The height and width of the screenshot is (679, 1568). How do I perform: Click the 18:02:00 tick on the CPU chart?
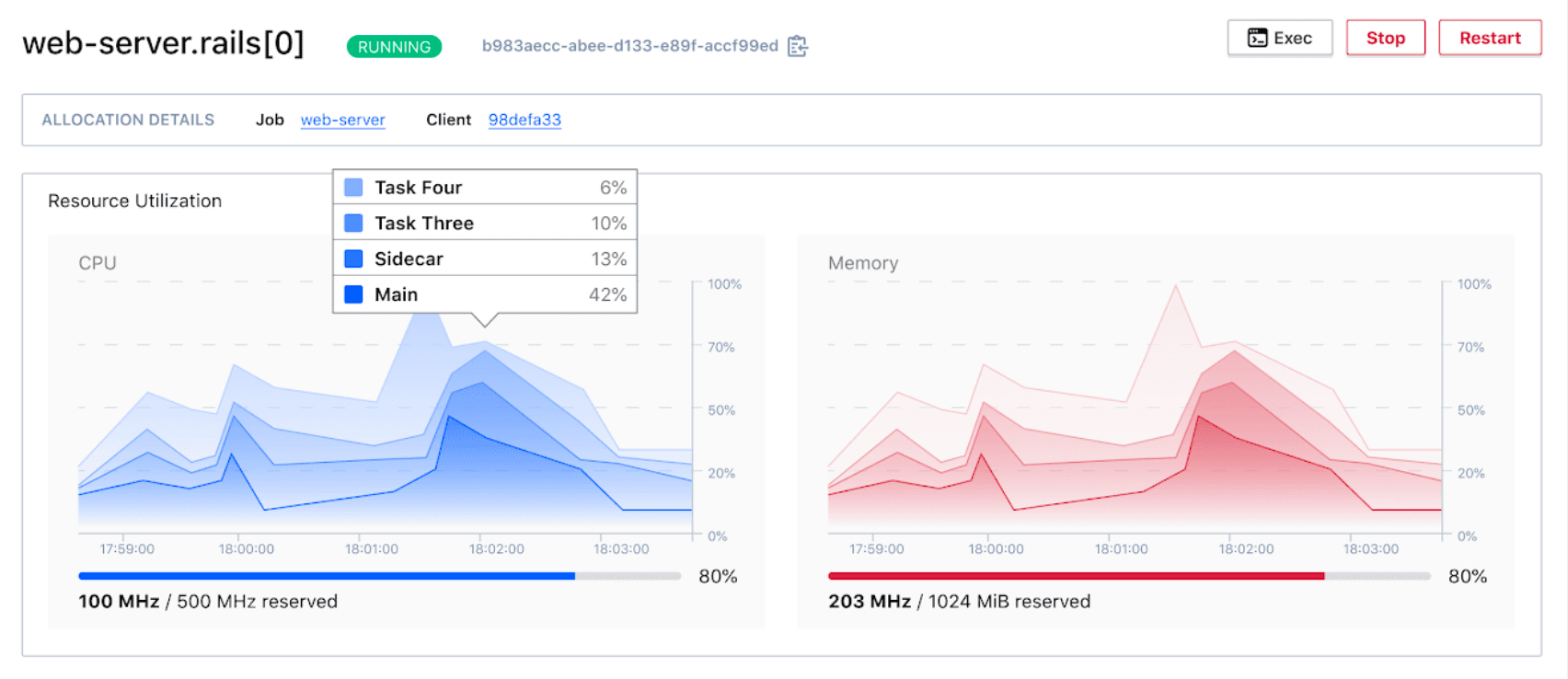click(497, 549)
